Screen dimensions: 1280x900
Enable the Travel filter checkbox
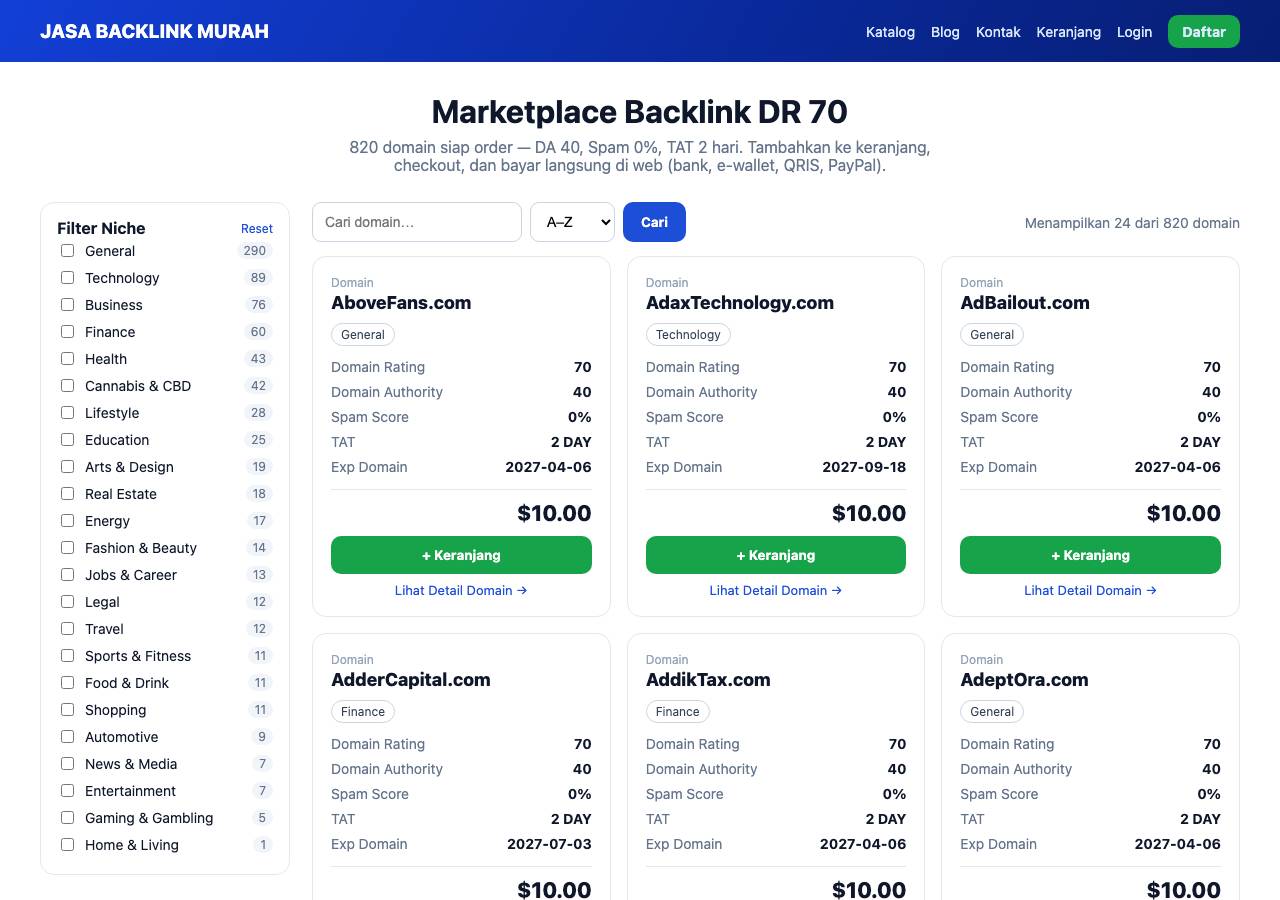click(x=67, y=629)
